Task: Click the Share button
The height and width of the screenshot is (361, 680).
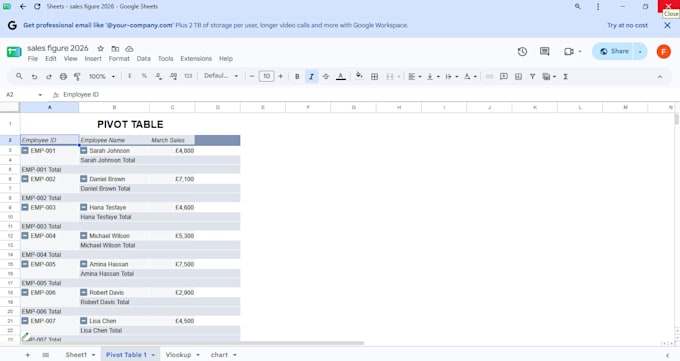Action: pos(614,51)
